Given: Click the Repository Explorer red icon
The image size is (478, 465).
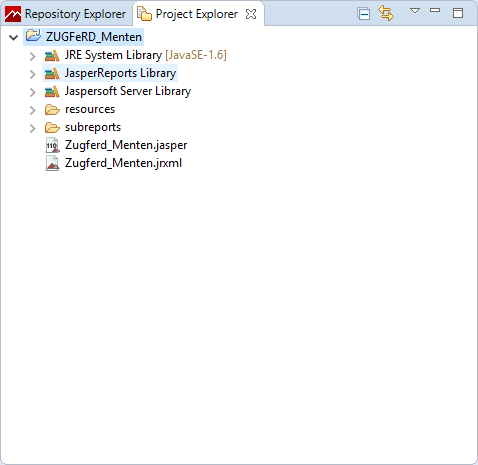Looking at the screenshot, I should (x=13, y=14).
